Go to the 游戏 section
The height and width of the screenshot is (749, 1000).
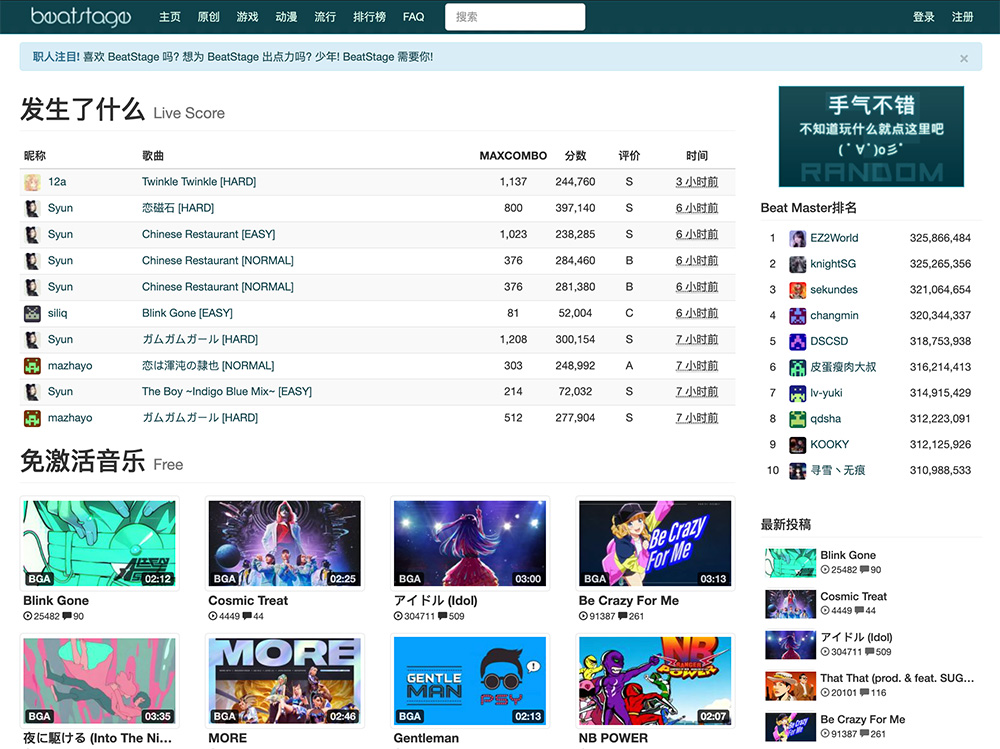tap(247, 17)
